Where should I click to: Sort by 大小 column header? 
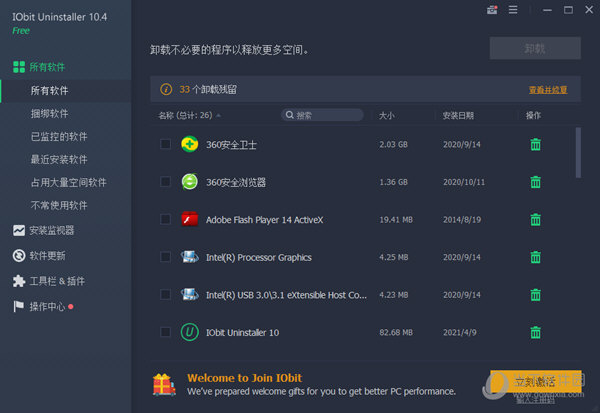point(386,115)
